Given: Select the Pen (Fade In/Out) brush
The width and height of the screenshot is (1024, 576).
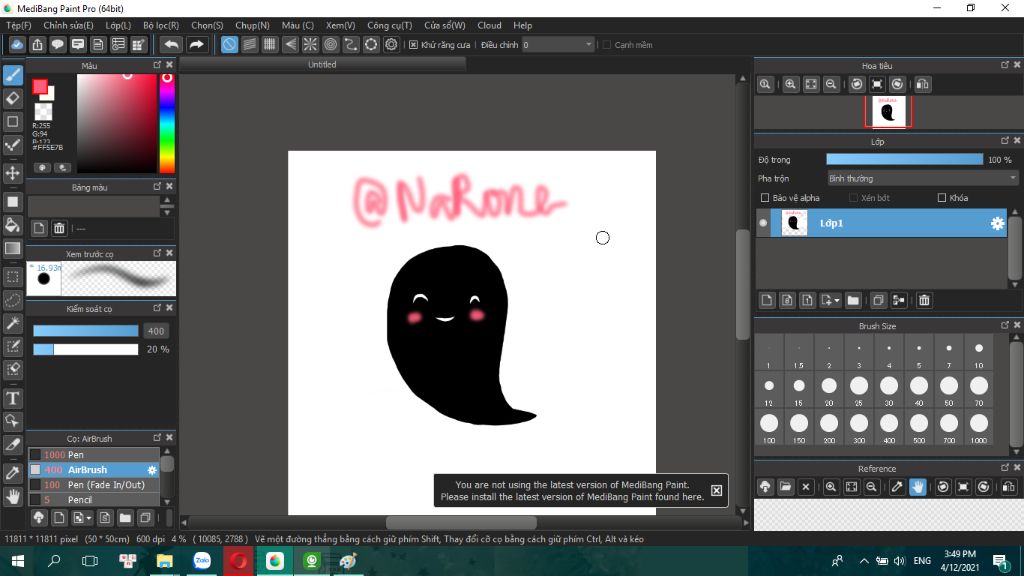Looking at the screenshot, I should pos(93,485).
